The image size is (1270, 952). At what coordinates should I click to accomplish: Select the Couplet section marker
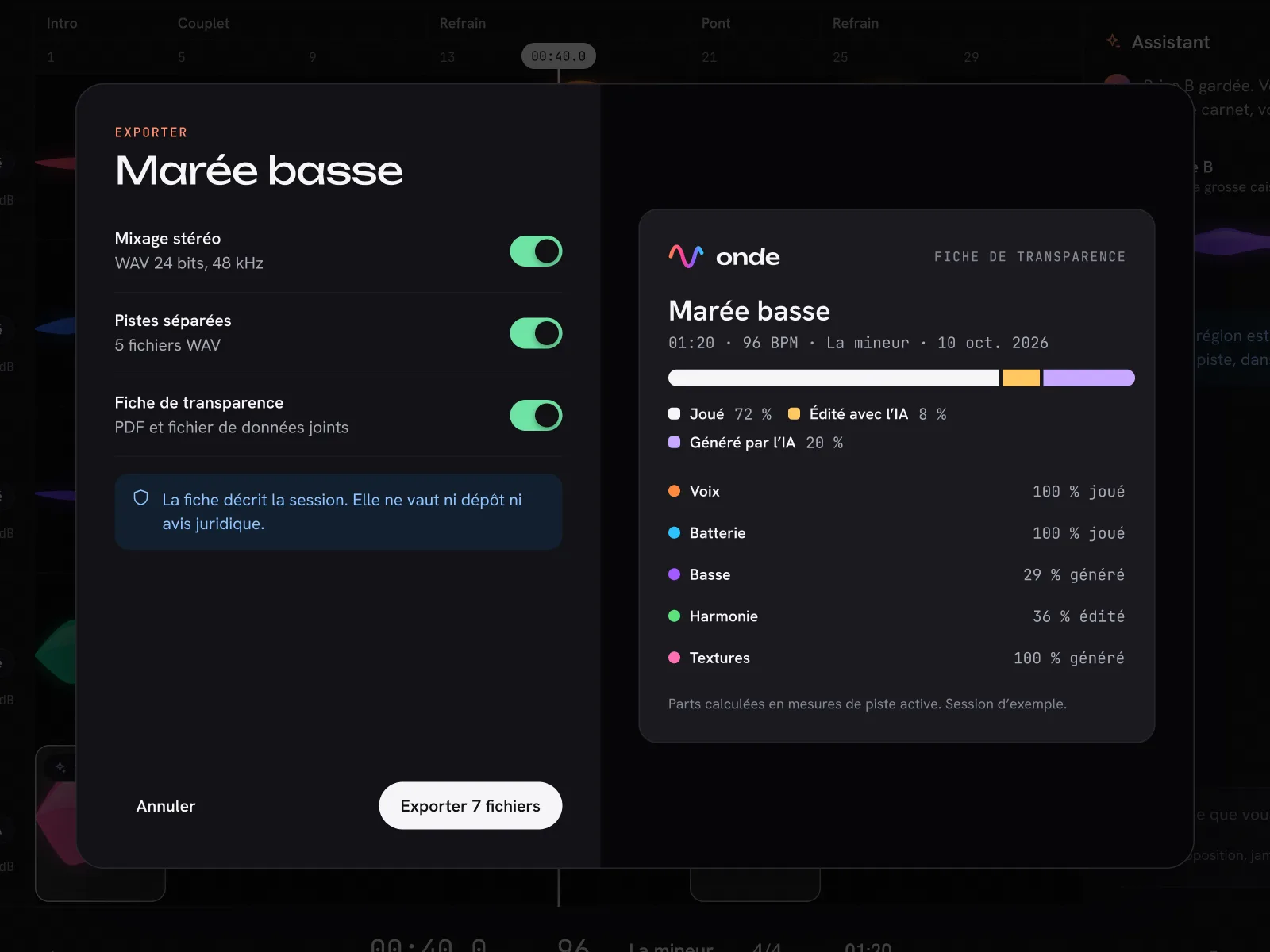pos(203,24)
